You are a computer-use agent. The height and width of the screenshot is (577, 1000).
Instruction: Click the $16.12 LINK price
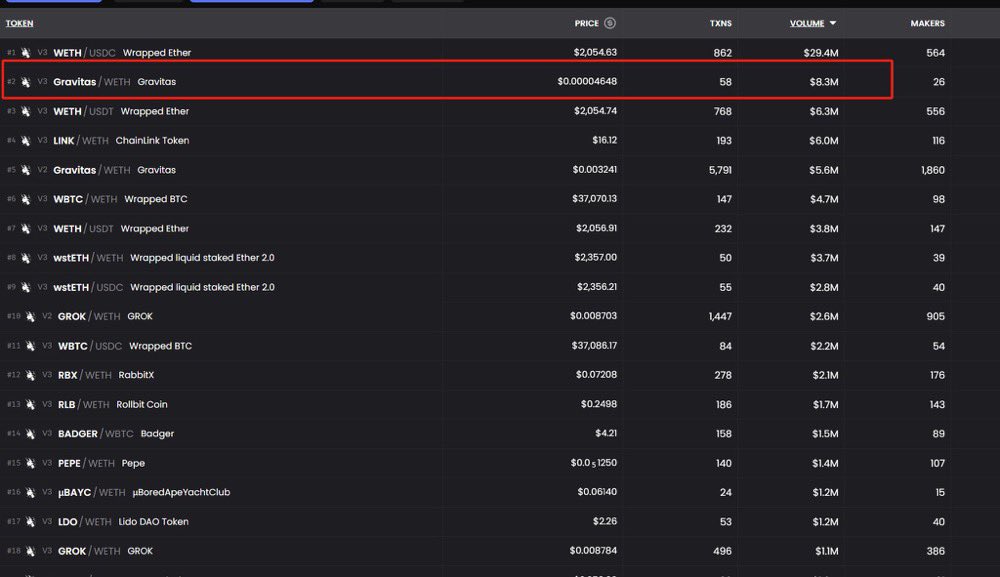click(605, 140)
